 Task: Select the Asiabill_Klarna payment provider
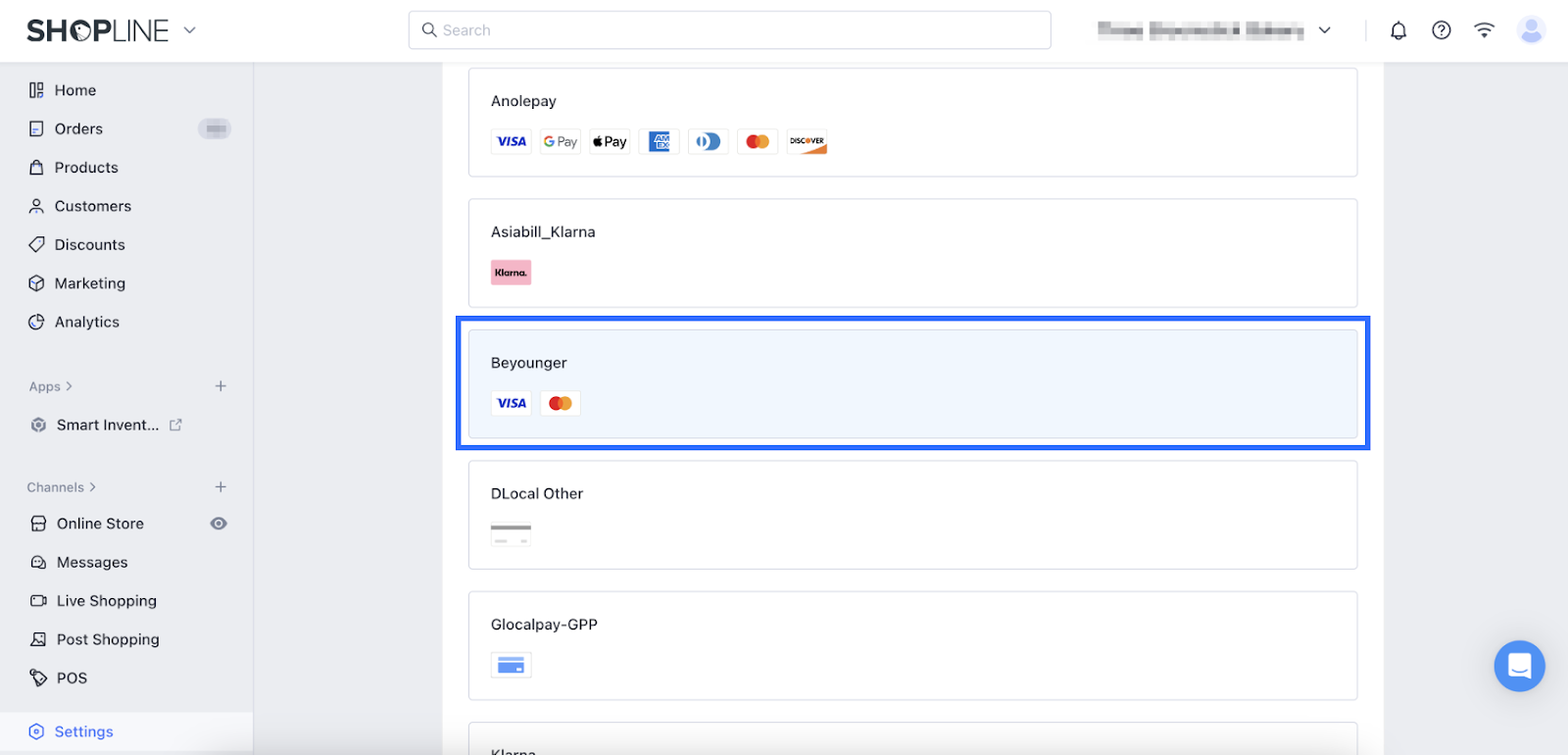click(912, 253)
